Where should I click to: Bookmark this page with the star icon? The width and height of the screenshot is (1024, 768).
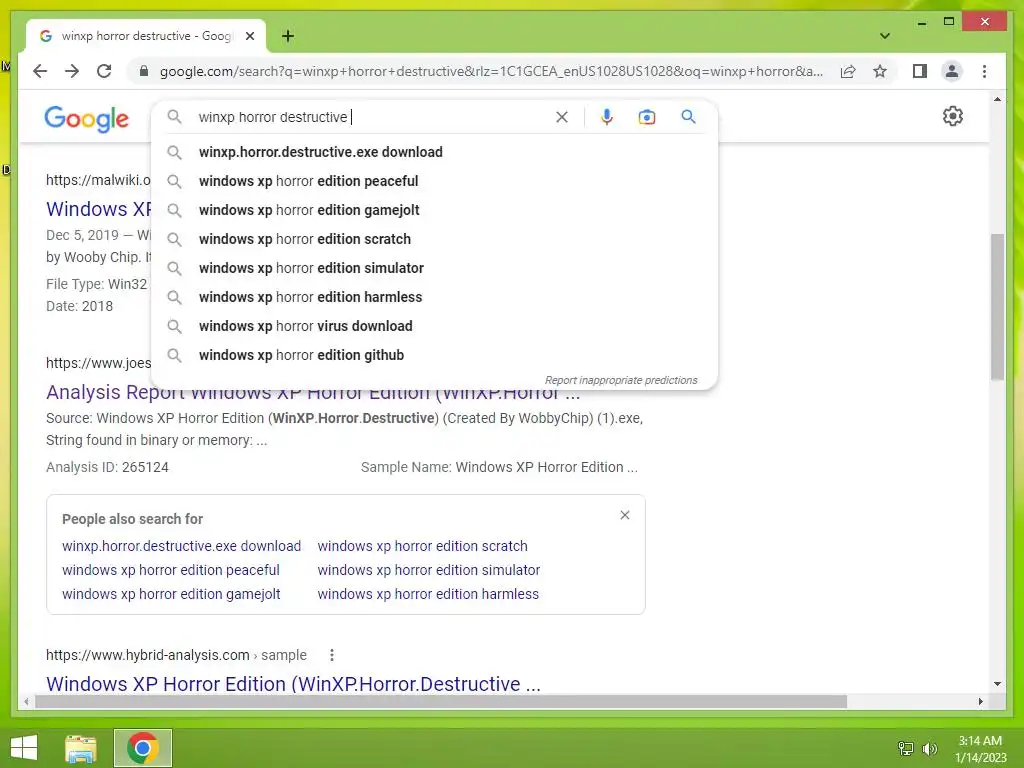coord(880,71)
